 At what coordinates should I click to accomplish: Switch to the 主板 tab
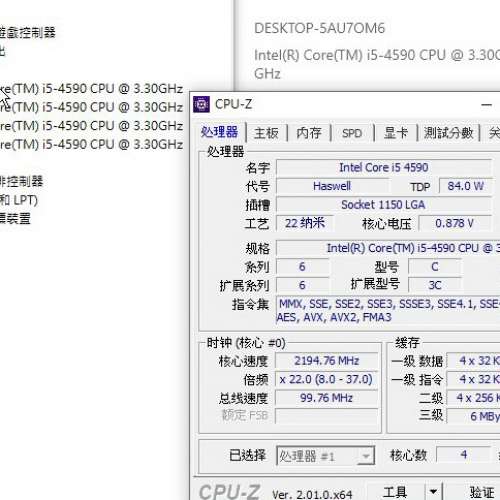(266, 133)
